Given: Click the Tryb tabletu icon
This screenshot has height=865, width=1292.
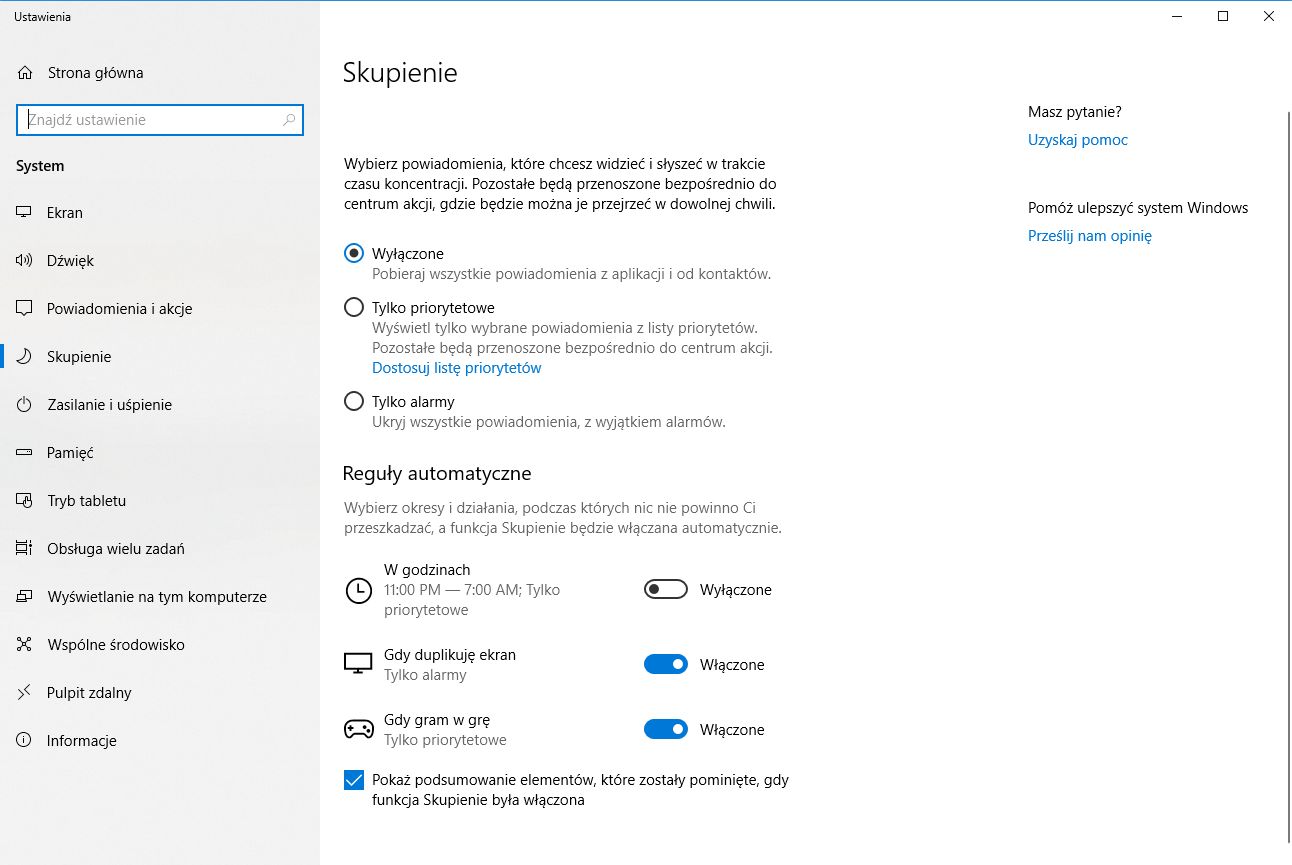Looking at the screenshot, I should (25, 501).
